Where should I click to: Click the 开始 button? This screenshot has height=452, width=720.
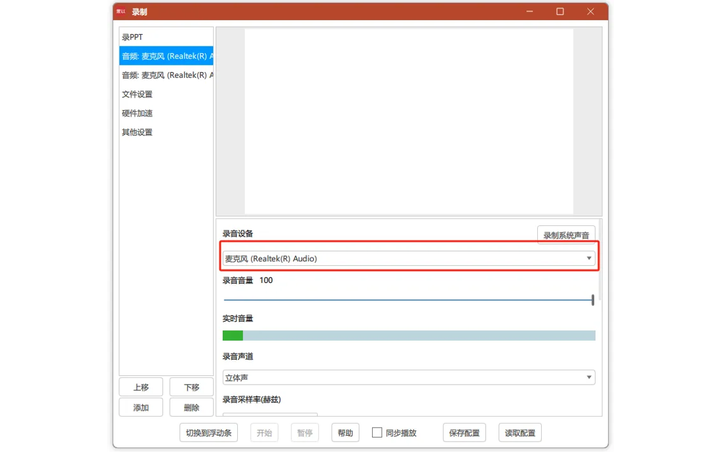pyautogui.click(x=264, y=433)
